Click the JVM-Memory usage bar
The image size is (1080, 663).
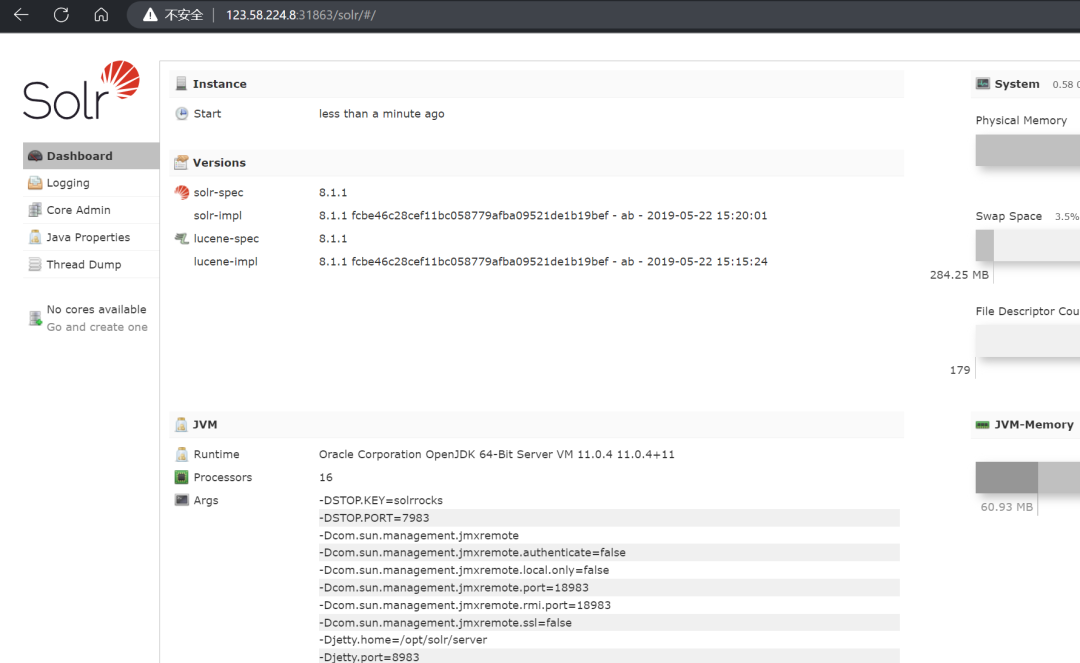[1028, 478]
